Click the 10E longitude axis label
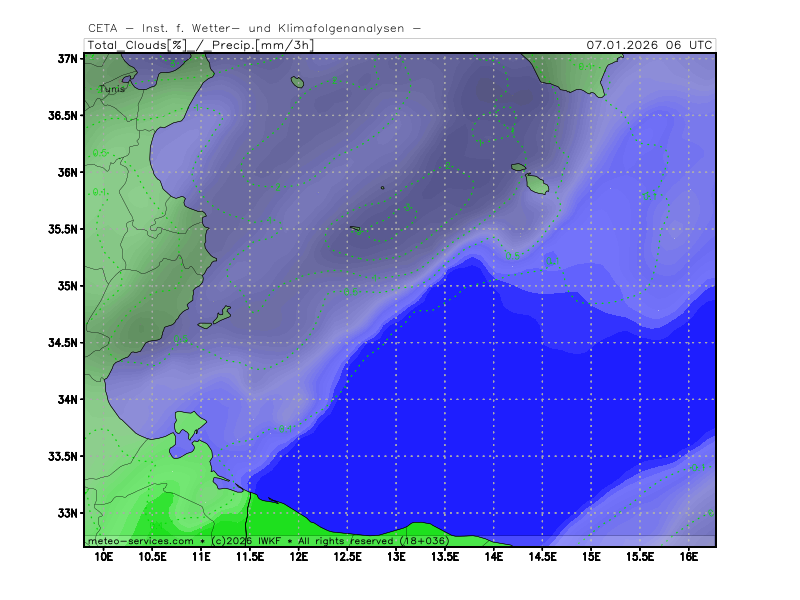The image size is (800, 600). 103,556
